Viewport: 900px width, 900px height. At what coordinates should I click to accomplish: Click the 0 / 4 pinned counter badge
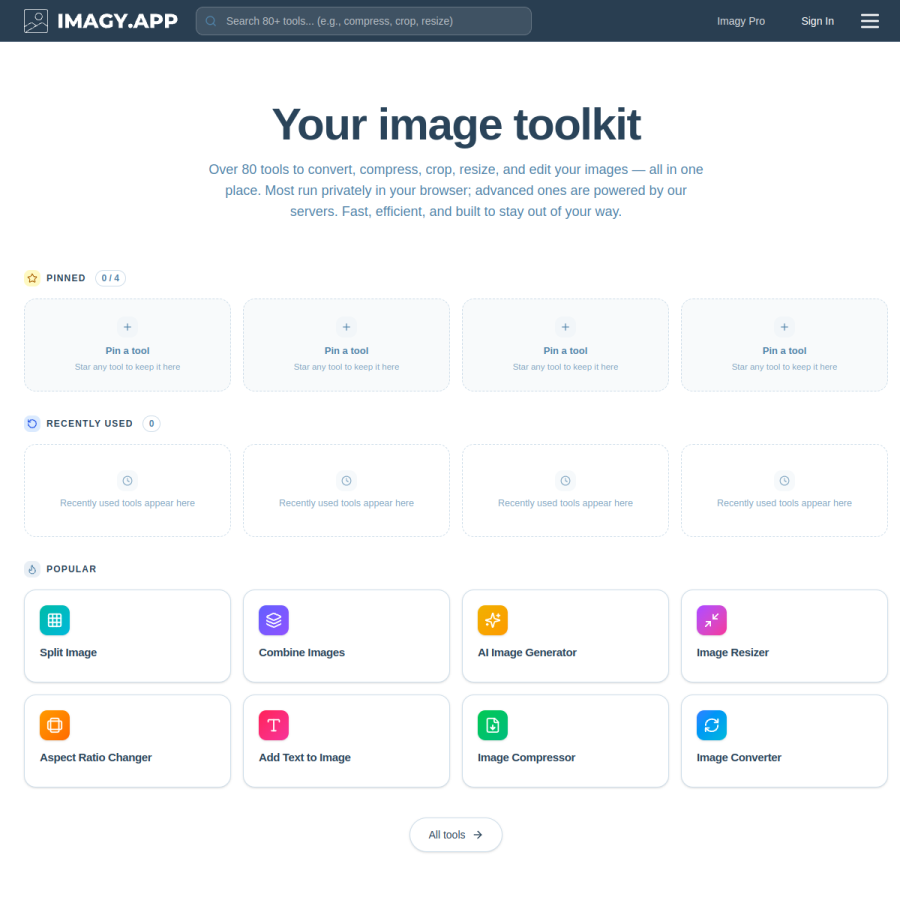110,278
